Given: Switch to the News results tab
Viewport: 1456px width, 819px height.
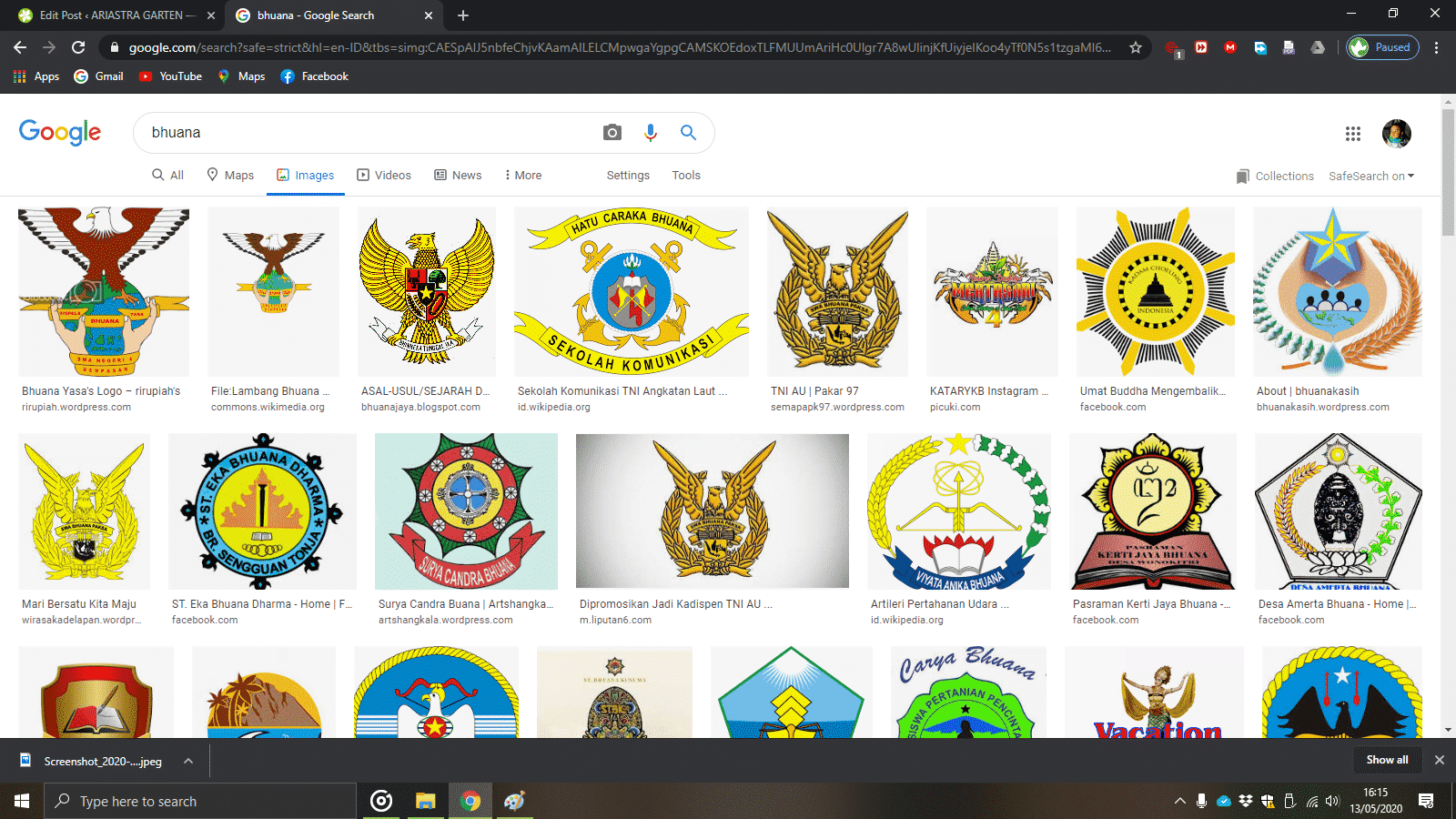Looking at the screenshot, I should tap(458, 175).
